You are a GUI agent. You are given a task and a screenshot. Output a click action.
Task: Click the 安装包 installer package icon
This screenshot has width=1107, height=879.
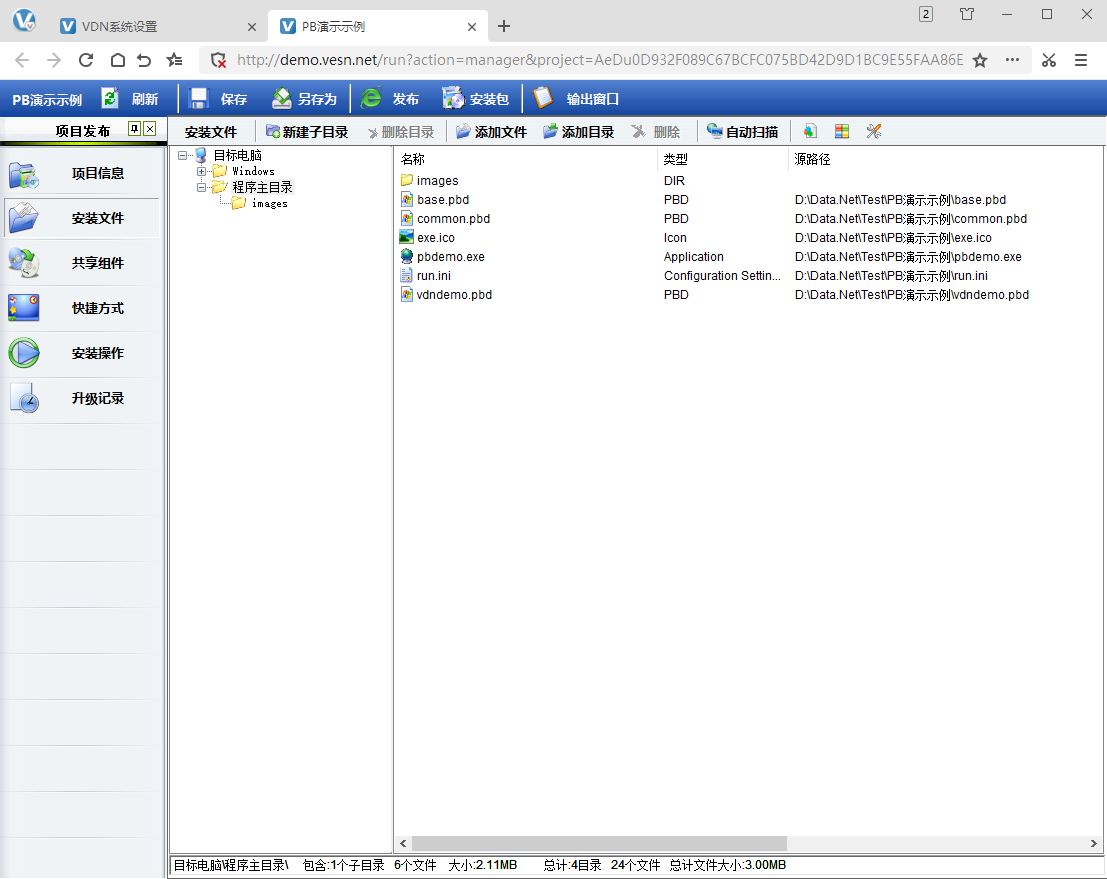point(453,98)
